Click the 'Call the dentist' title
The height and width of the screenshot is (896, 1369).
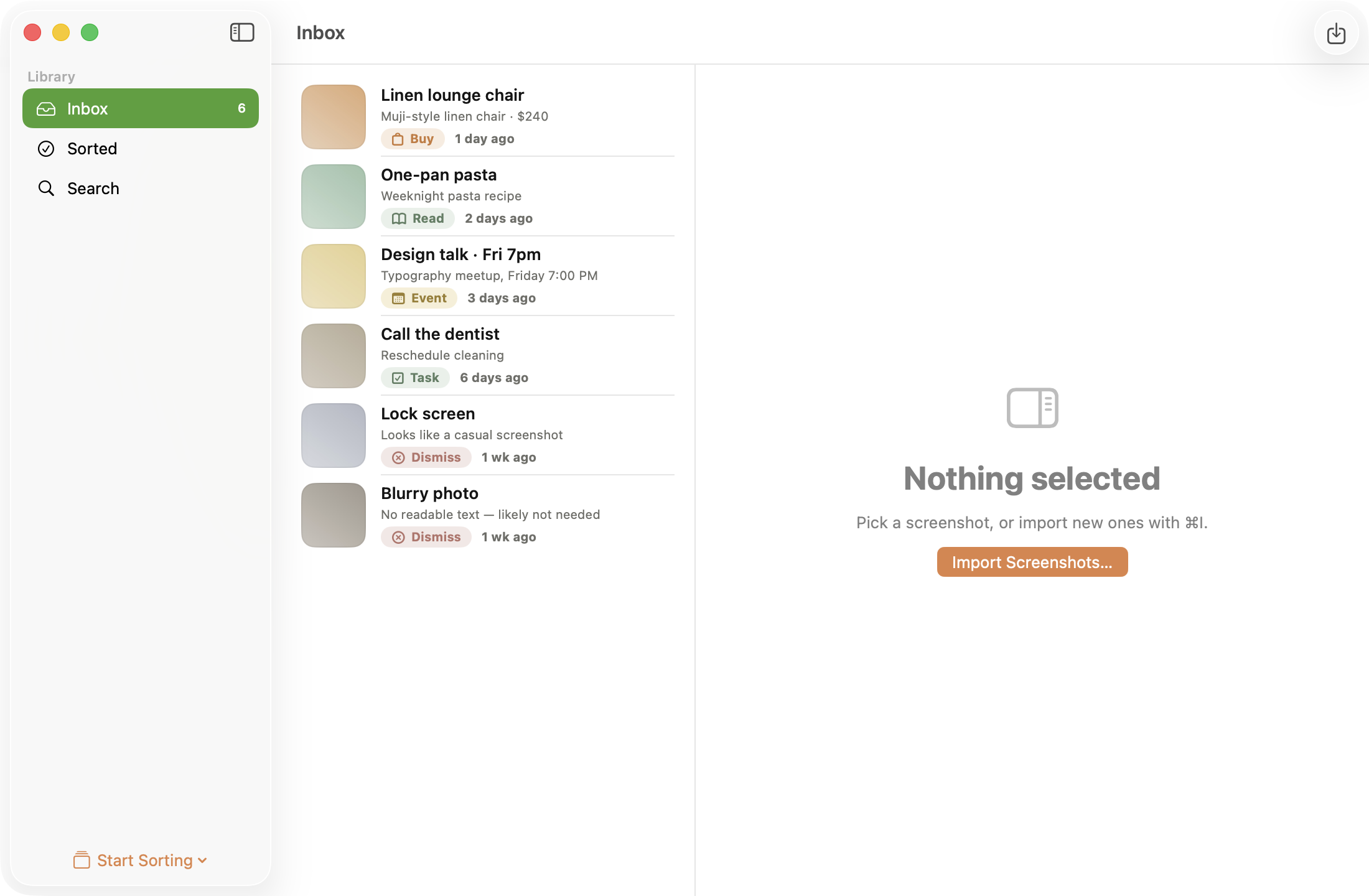(440, 334)
